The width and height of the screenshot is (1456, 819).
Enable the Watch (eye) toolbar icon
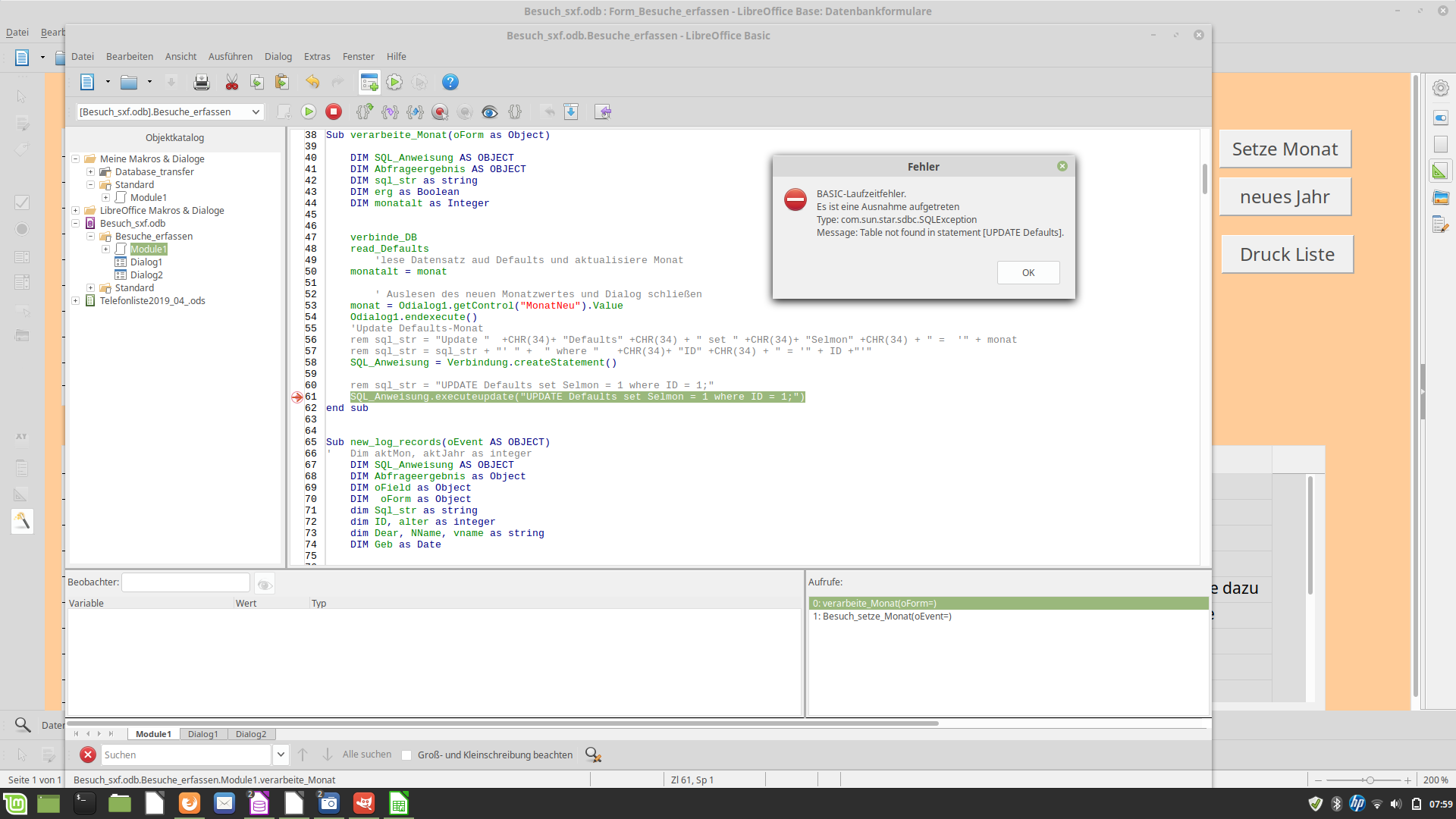pos(490,112)
